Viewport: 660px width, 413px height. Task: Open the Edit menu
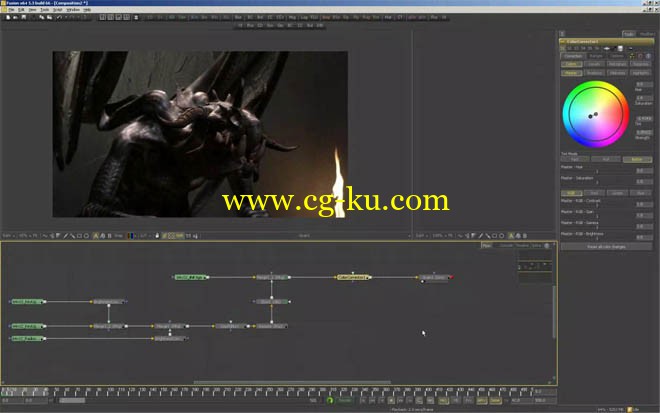21,10
